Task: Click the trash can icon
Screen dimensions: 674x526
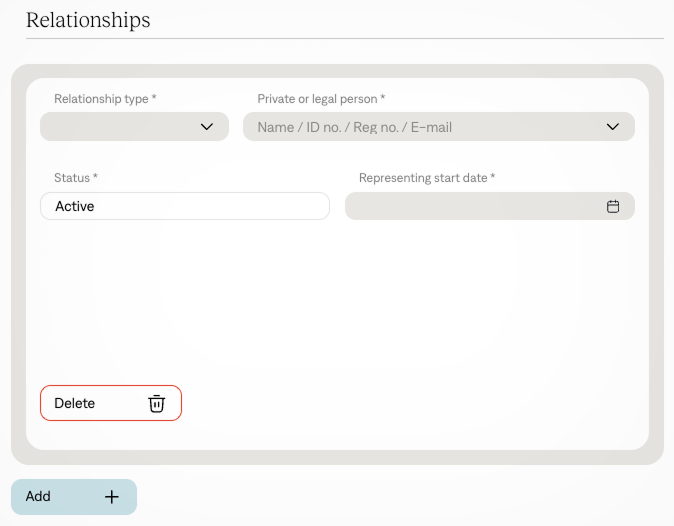Action: pos(156,403)
